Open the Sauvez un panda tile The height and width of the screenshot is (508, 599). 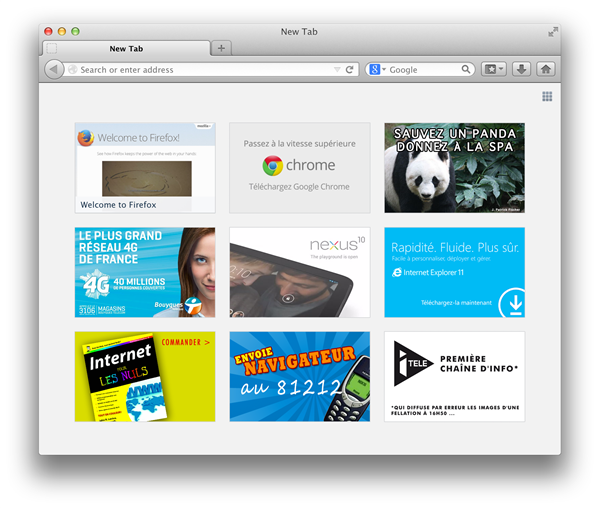(x=455, y=168)
